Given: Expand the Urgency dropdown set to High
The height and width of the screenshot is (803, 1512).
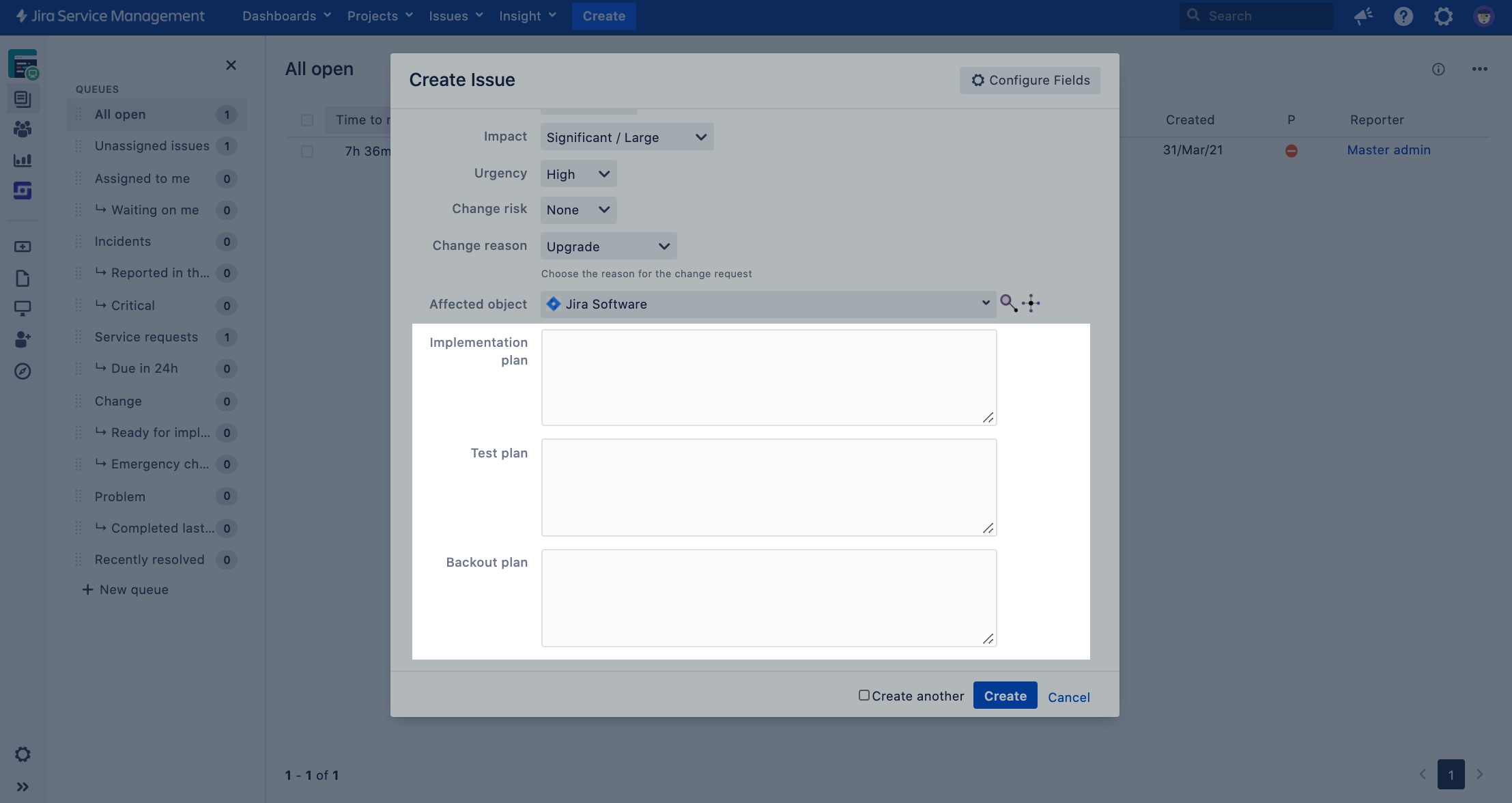Looking at the screenshot, I should (x=577, y=174).
